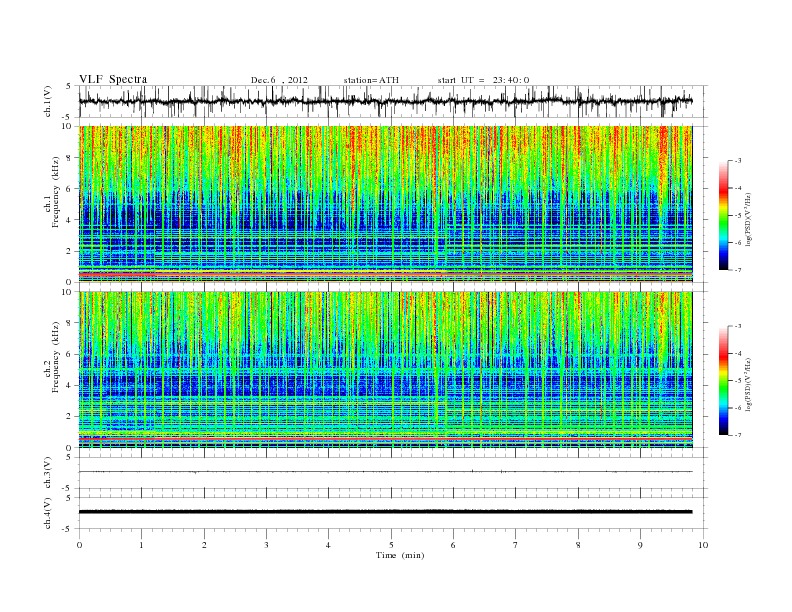The width and height of the screenshot is (792, 612).
Task: Click the '-3' label on ch.1 colorbar
Action: pos(738,161)
